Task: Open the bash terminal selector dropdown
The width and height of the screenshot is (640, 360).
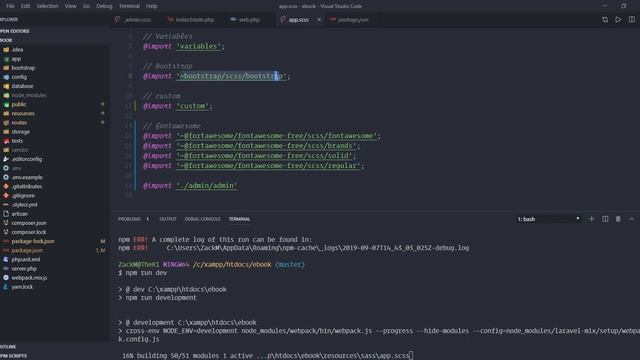Action: click(x=548, y=219)
